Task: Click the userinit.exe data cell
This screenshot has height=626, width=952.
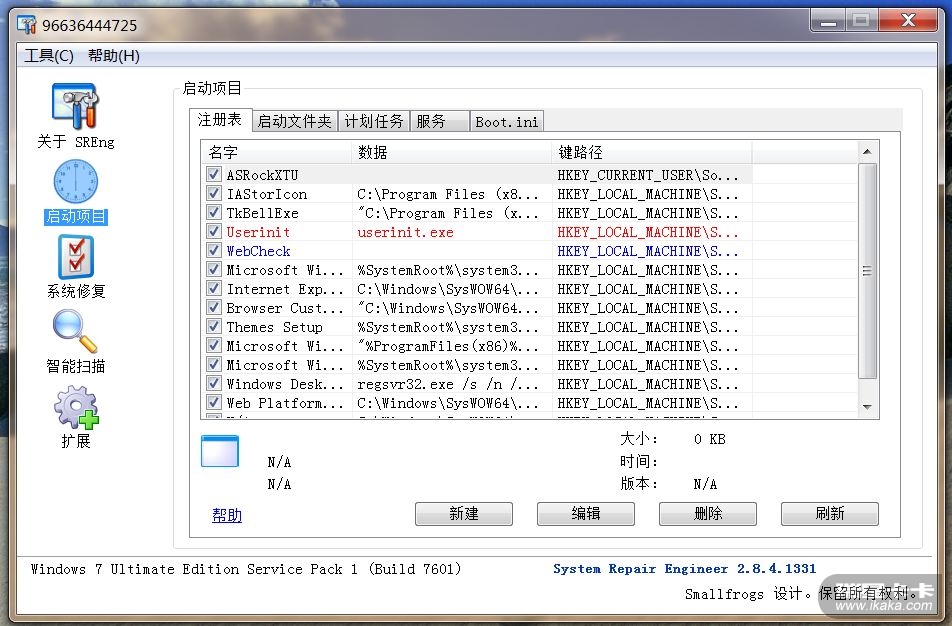Action: coord(405,232)
